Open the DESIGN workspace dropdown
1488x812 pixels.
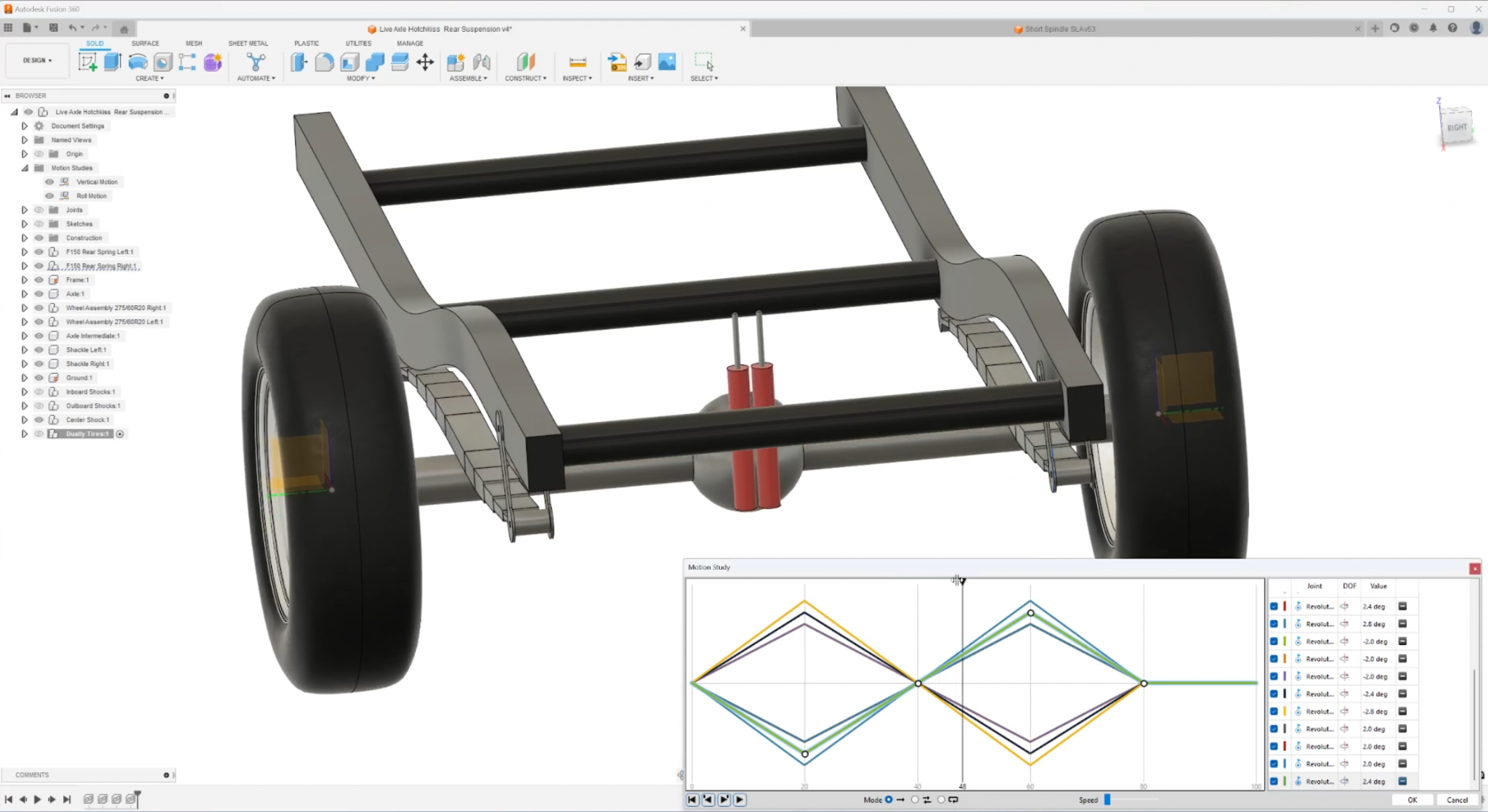[x=37, y=60]
